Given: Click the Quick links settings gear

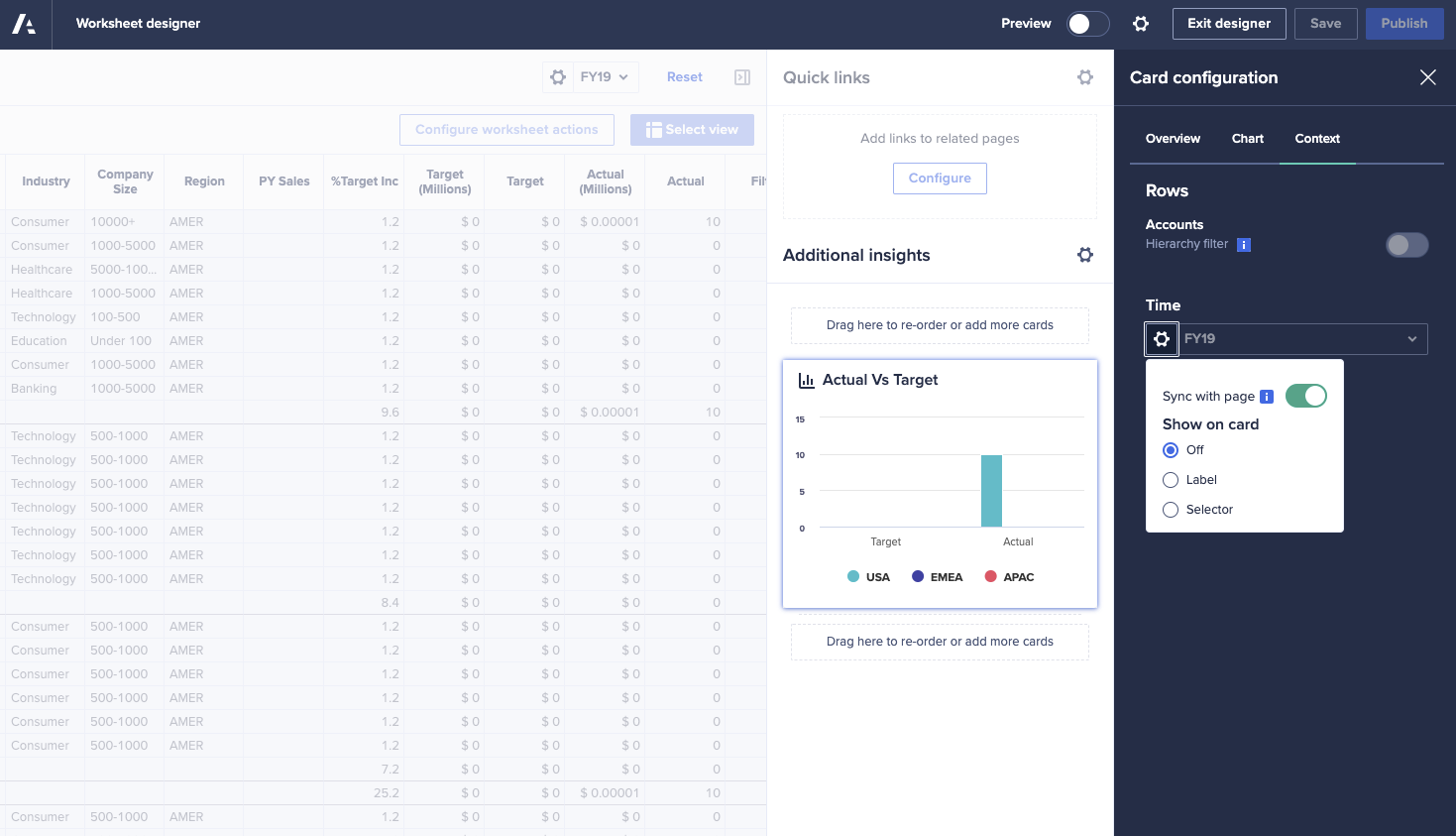Looking at the screenshot, I should coord(1085,77).
